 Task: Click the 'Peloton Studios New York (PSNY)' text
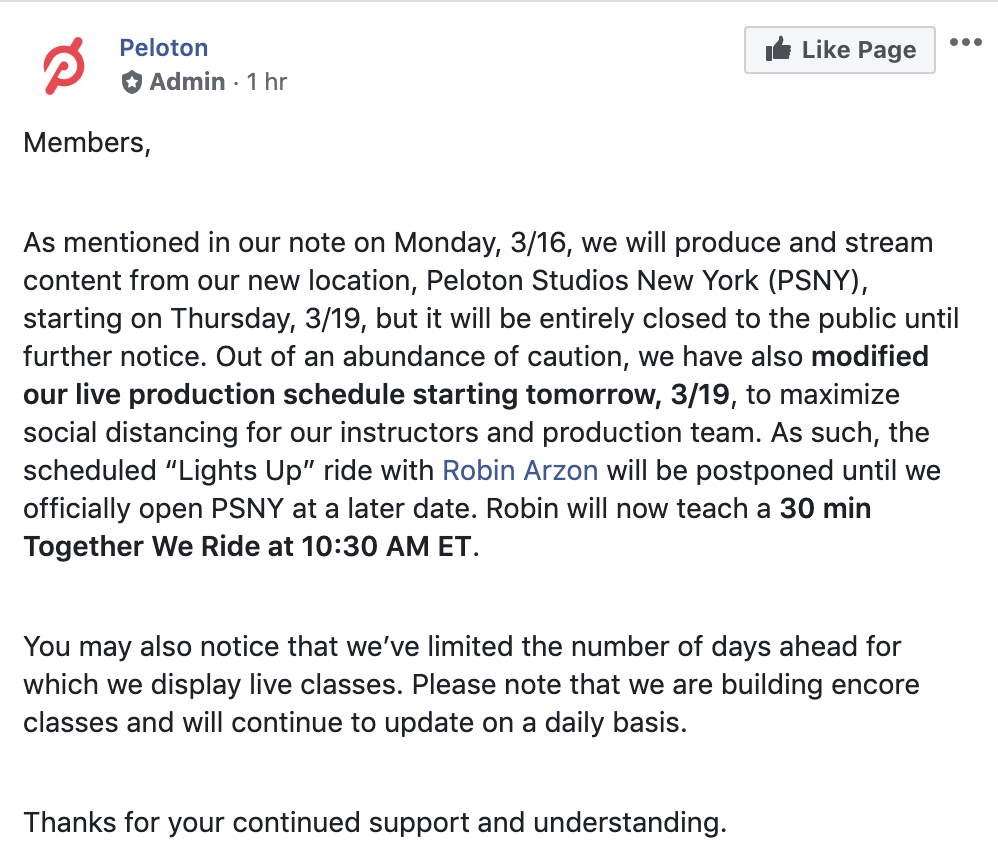[646, 281]
